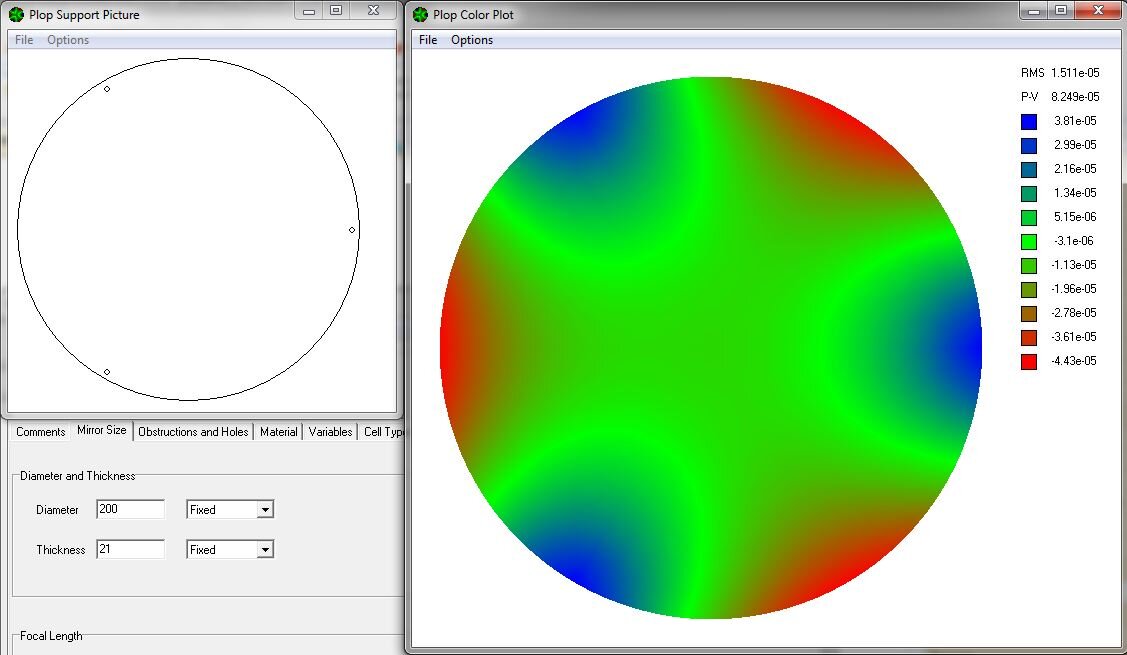Minimize the Plop Support Picture window

pos(308,10)
